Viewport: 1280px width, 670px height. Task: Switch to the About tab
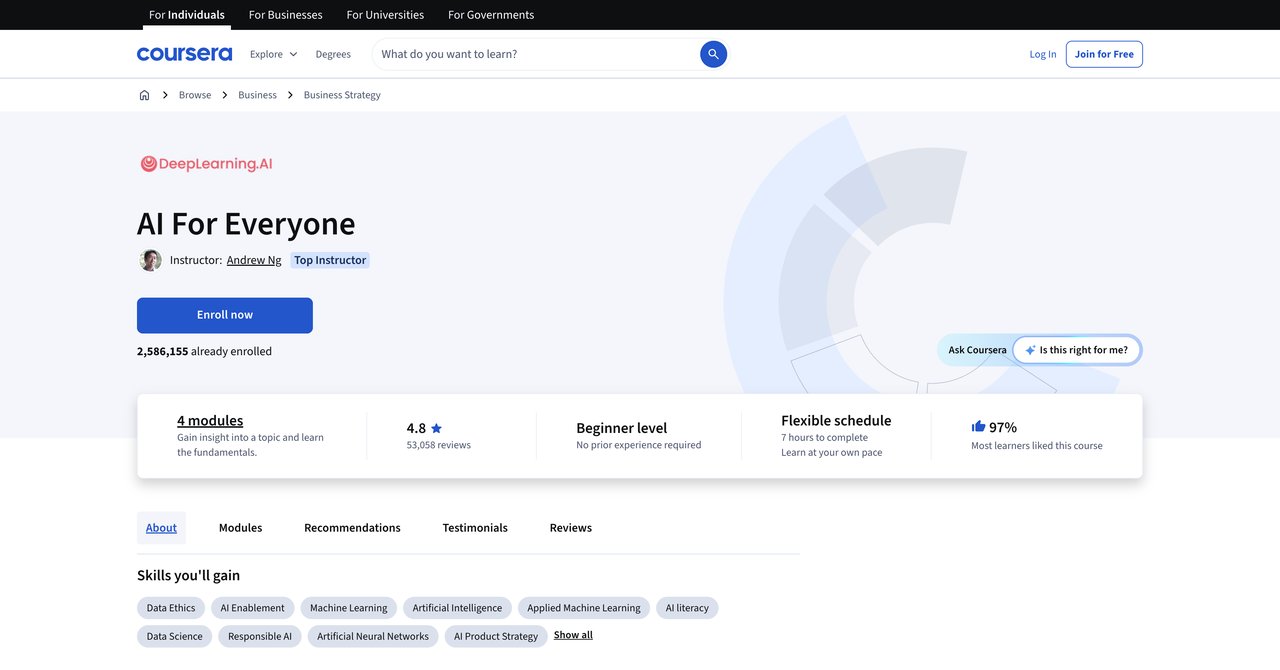[x=161, y=528]
